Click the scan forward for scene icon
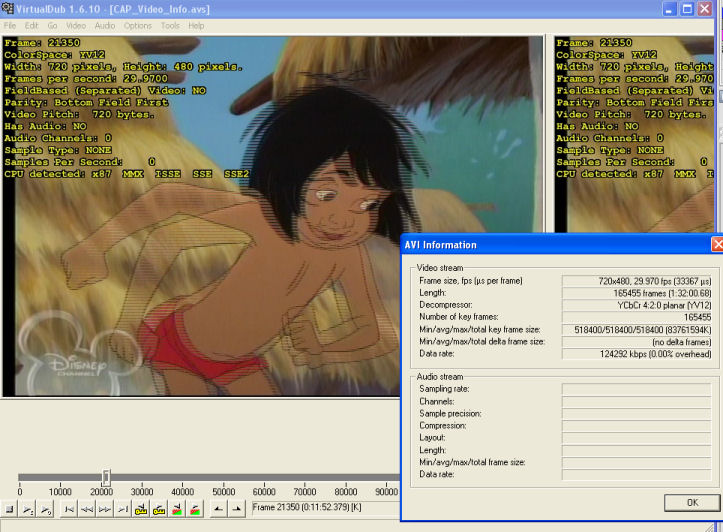723x532 pixels. (x=195, y=509)
